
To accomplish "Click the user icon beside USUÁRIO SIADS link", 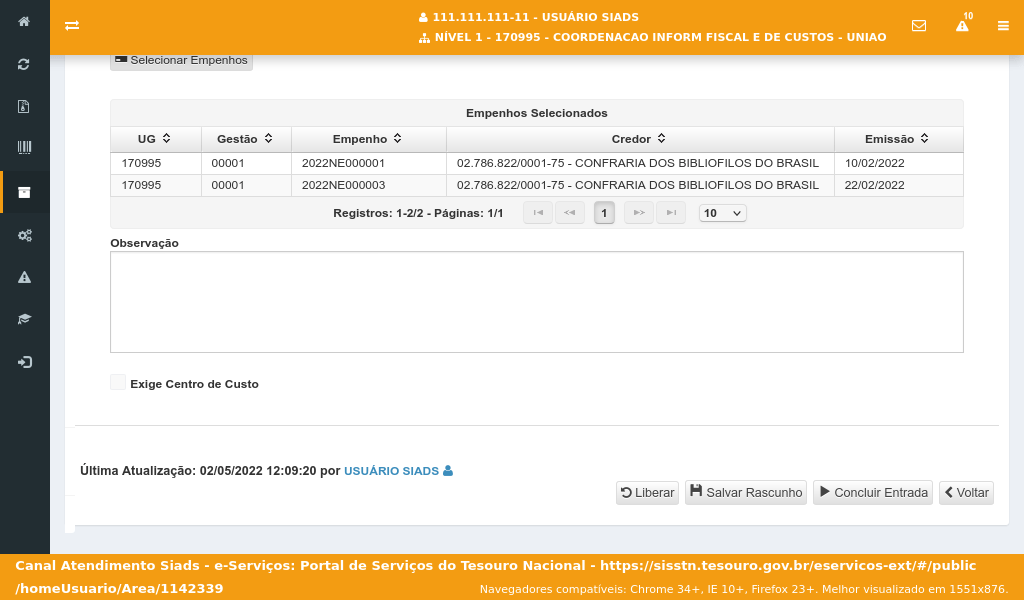I will click(448, 471).
